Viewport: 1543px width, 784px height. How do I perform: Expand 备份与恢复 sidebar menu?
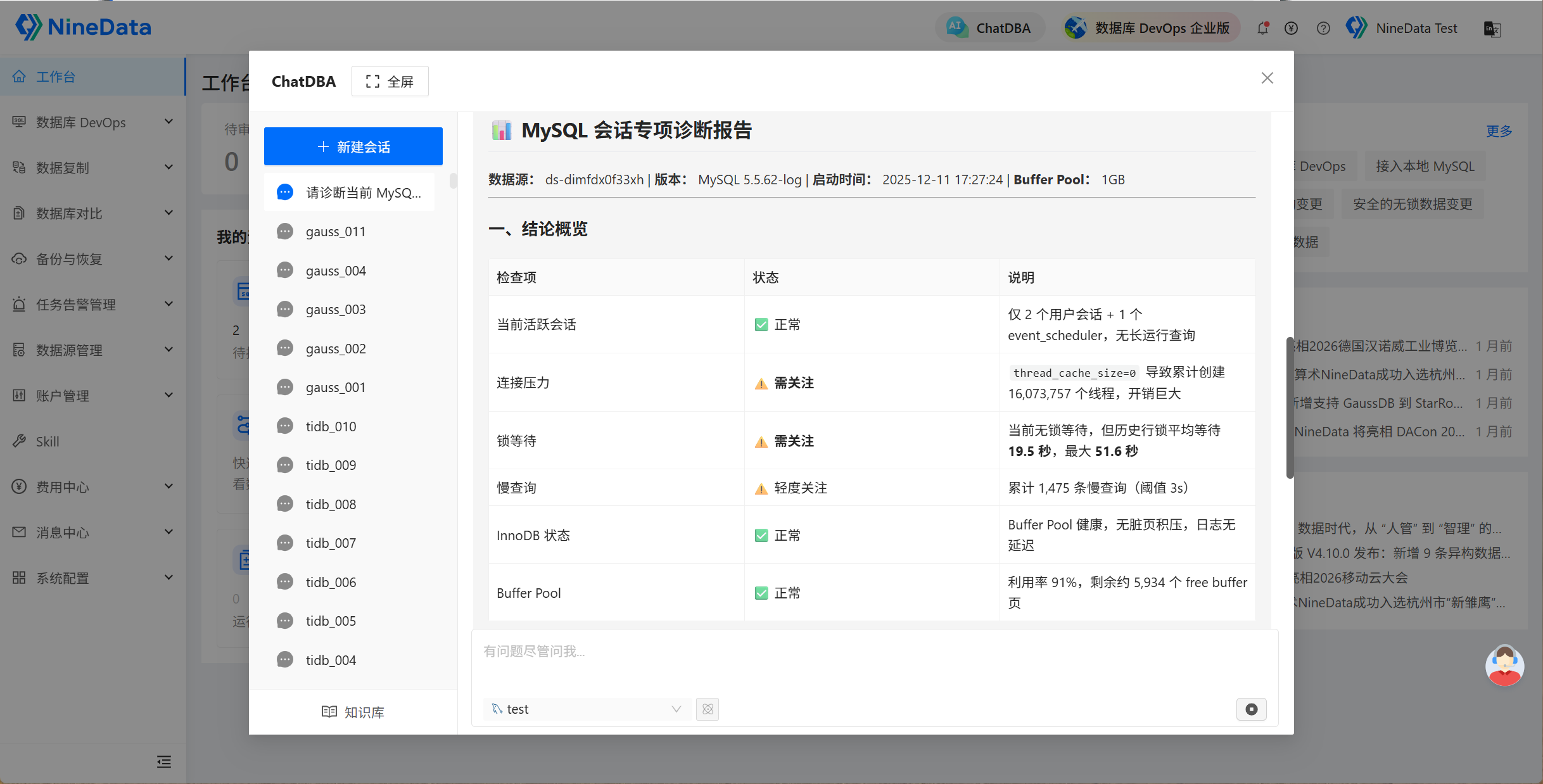tap(92, 259)
